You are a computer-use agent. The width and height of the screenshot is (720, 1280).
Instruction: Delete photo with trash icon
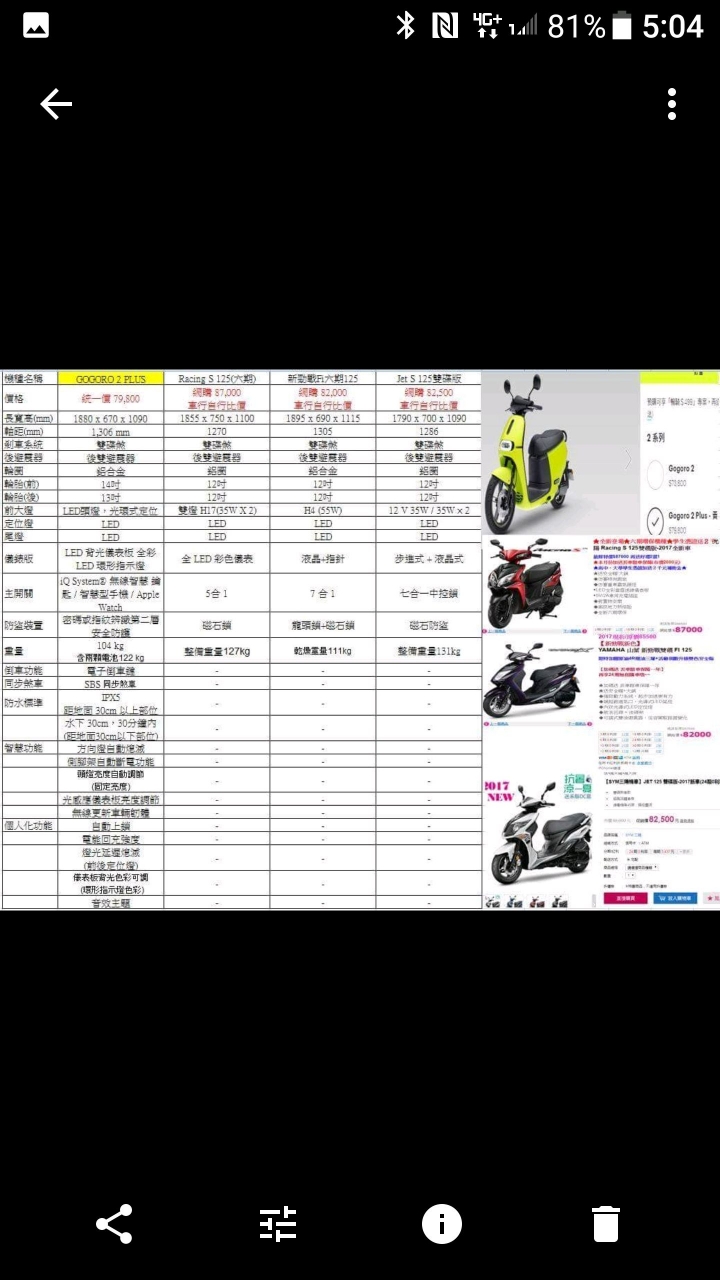pos(606,1224)
